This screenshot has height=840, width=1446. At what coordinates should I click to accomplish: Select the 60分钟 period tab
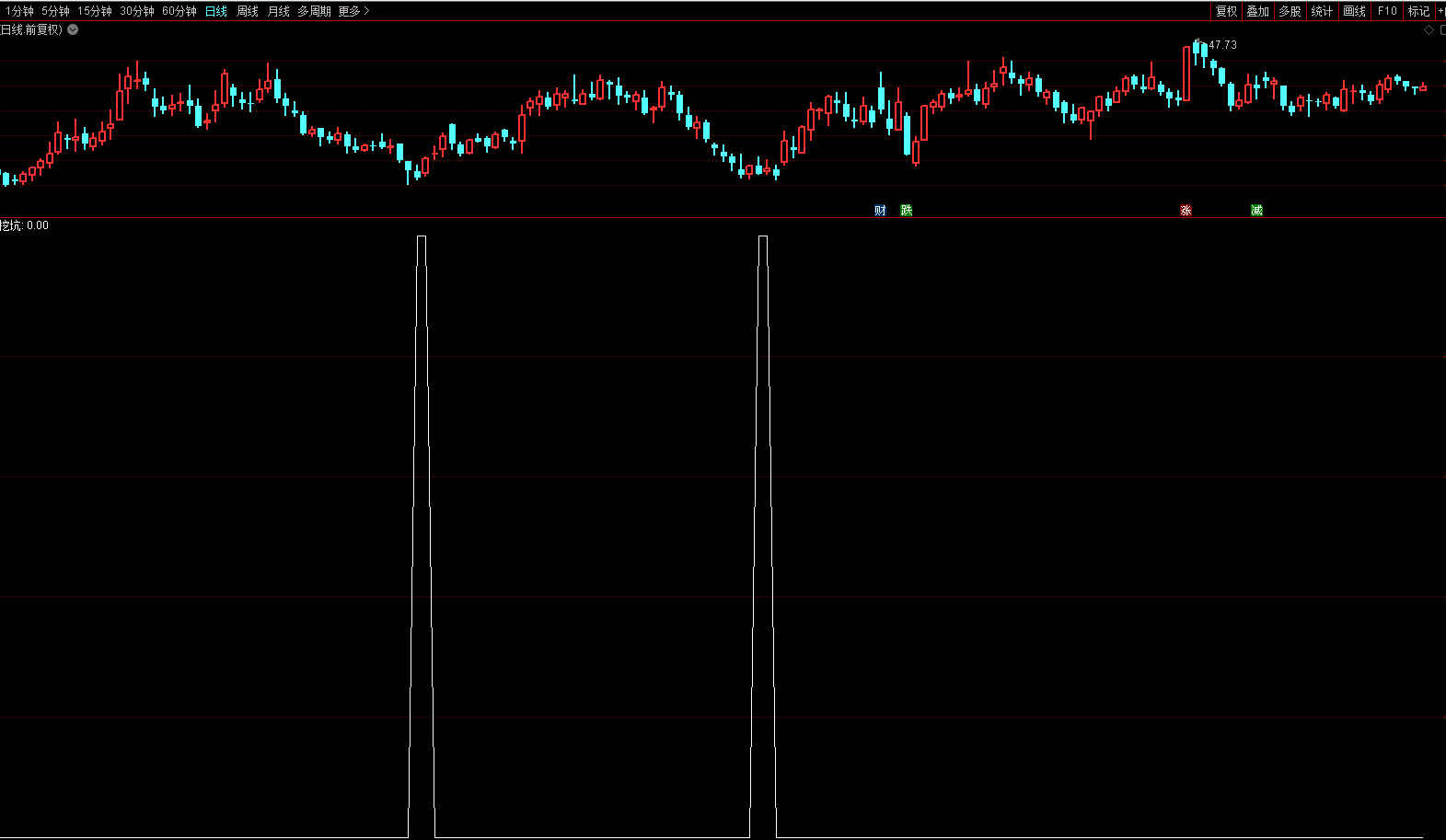179,11
